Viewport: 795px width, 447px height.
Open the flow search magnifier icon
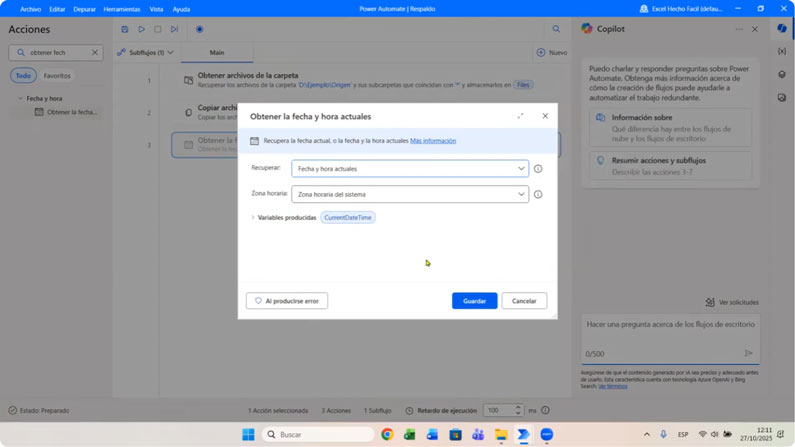pyautogui.click(x=556, y=29)
